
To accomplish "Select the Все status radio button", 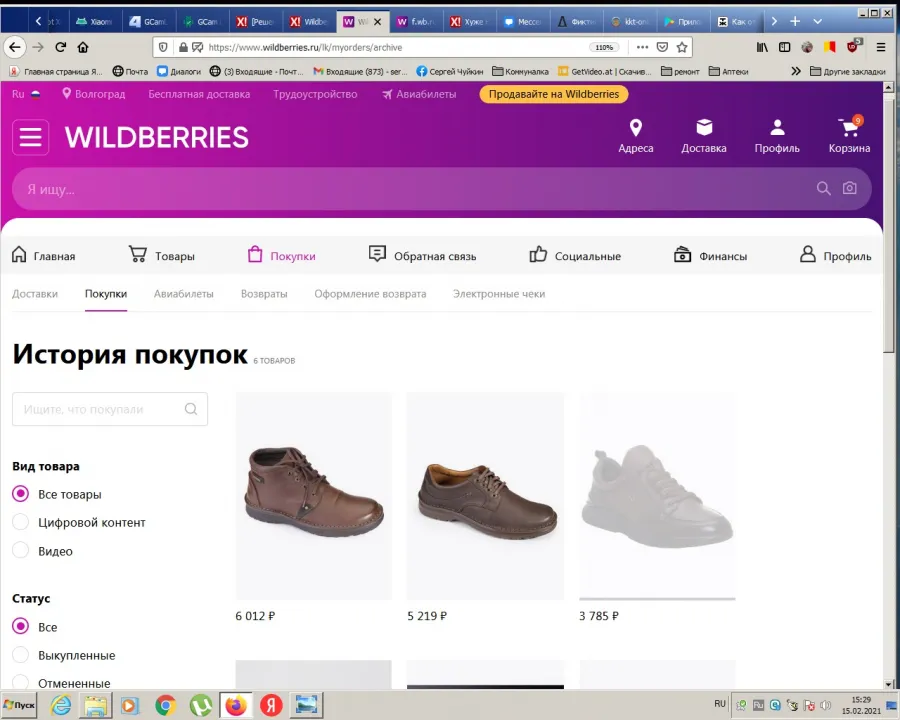I will coord(21,626).
